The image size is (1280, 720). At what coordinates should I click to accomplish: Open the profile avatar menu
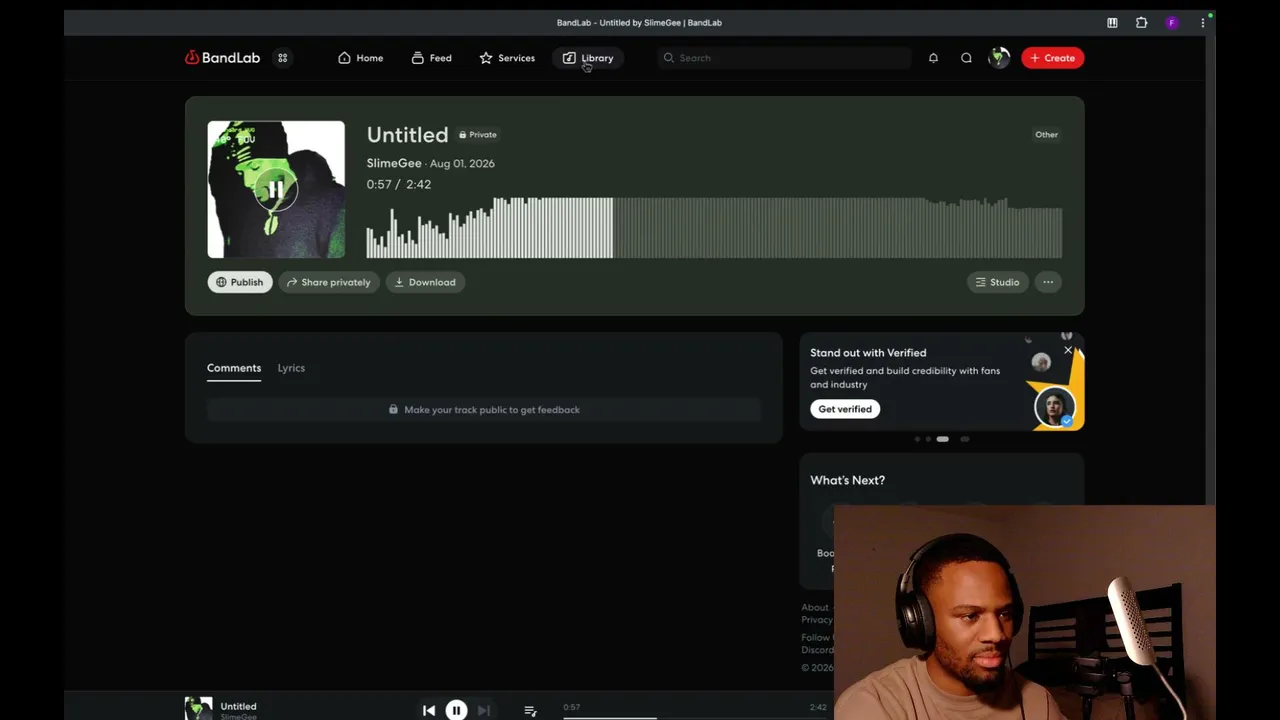pos(998,58)
